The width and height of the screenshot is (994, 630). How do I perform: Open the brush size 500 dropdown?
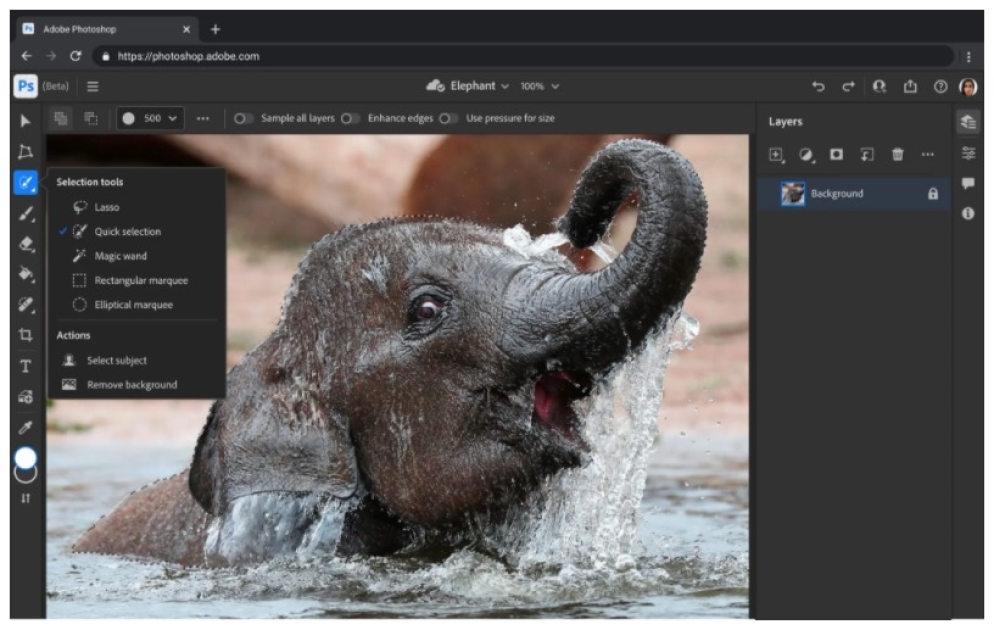click(151, 118)
